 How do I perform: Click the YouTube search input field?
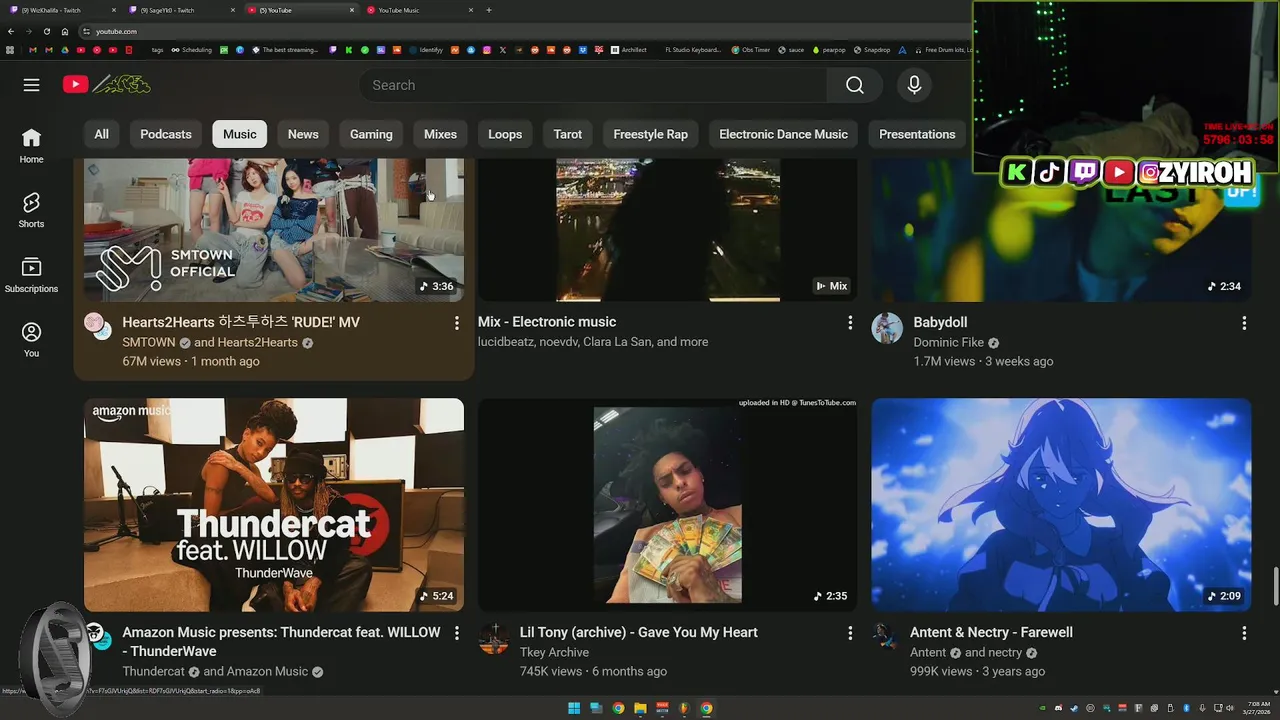[x=593, y=85]
